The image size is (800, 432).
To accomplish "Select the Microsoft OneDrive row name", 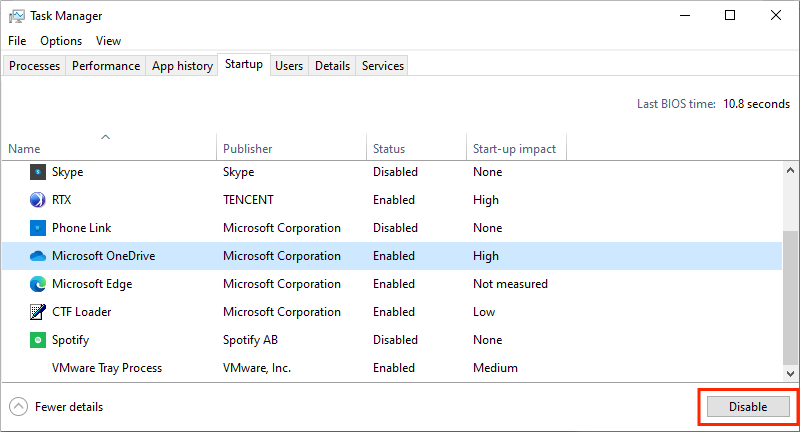I will [104, 256].
